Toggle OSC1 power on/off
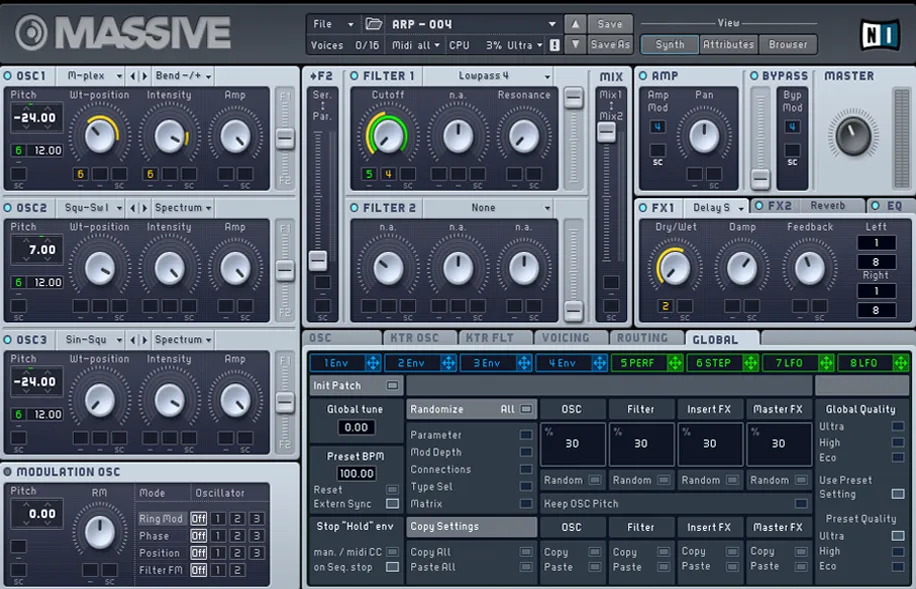Viewport: 916px width, 589px height. pos(8,76)
